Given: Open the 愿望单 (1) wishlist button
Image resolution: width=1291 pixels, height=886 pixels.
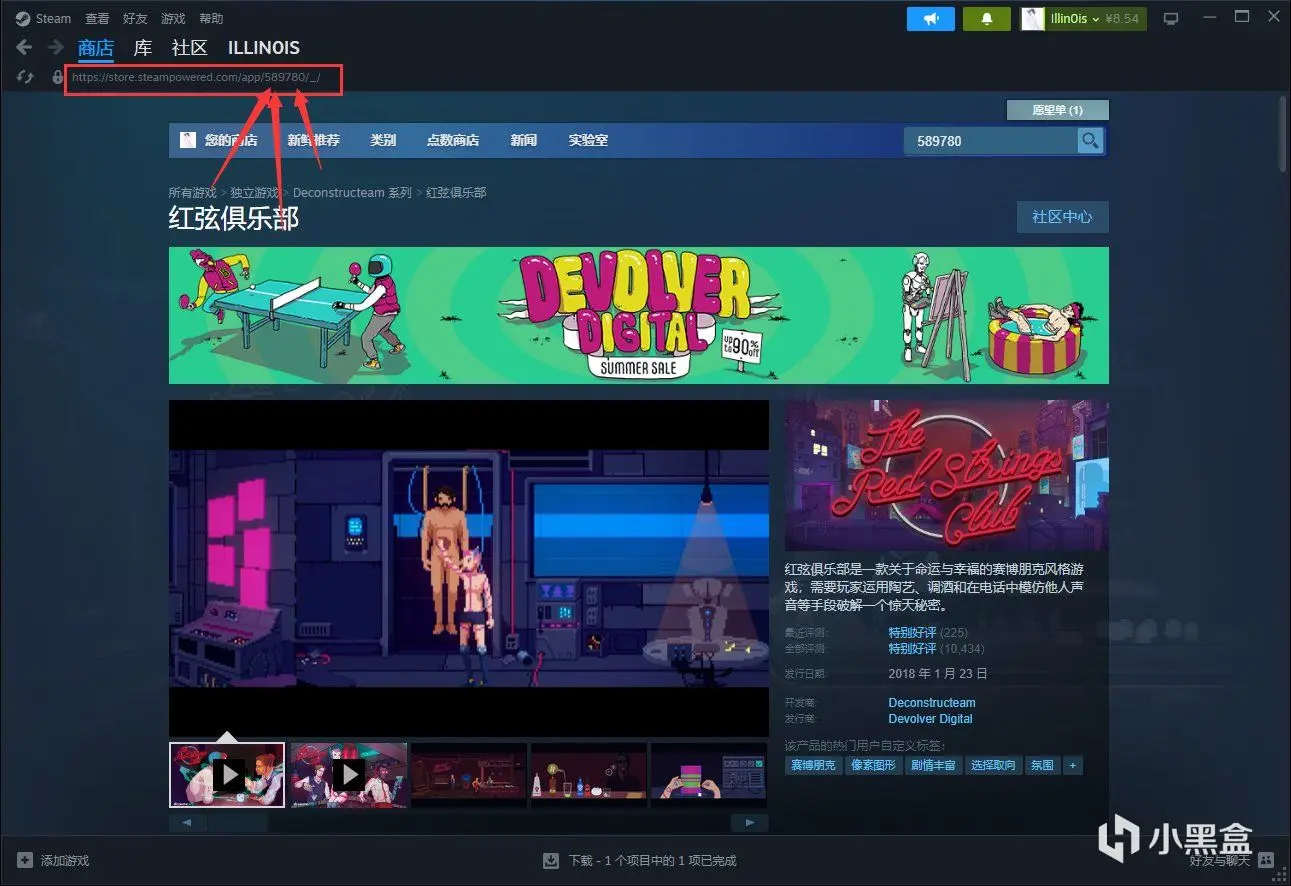Looking at the screenshot, I should tap(1057, 110).
